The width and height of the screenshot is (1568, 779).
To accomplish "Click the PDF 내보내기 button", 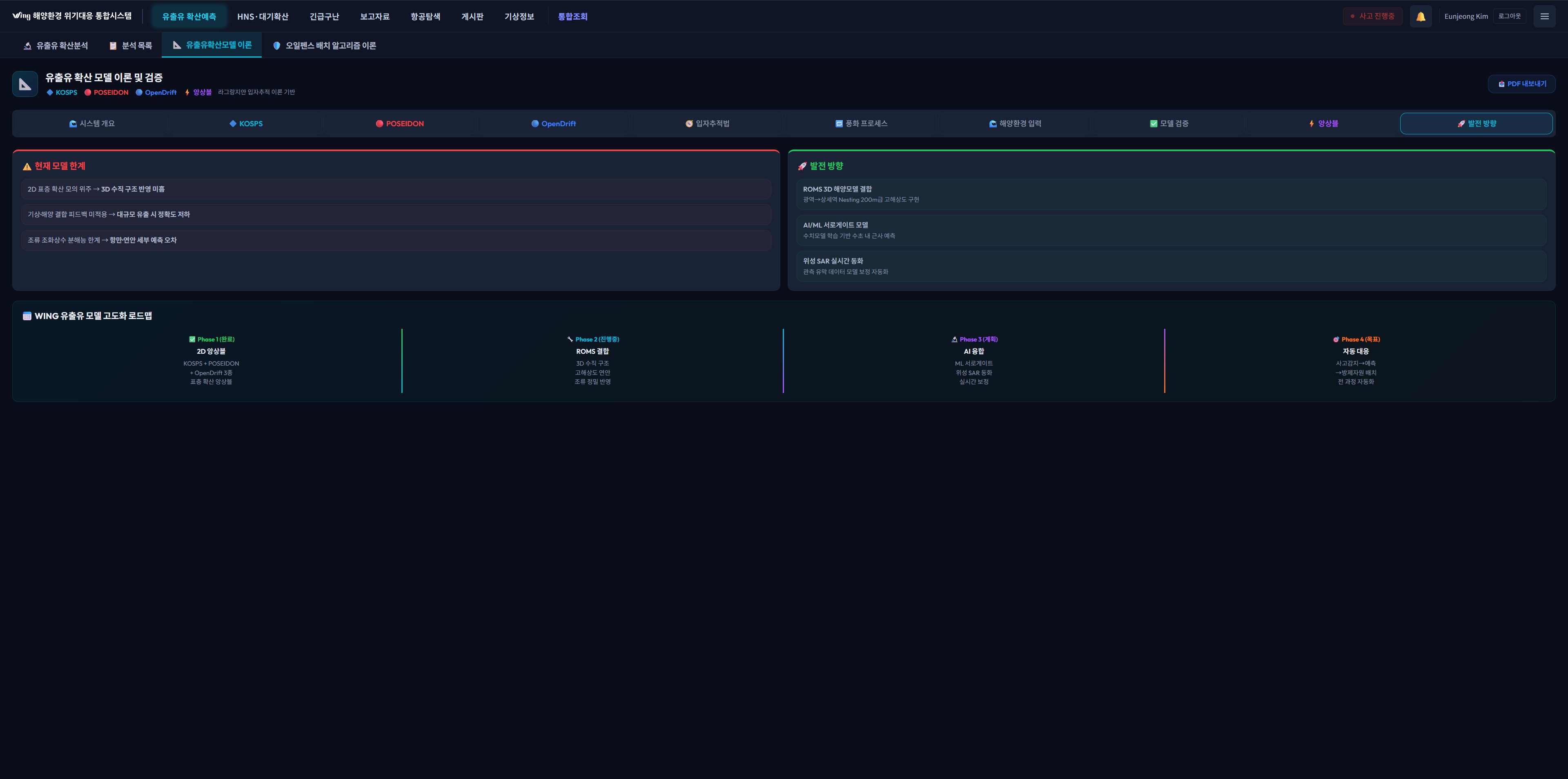I will coord(1521,84).
